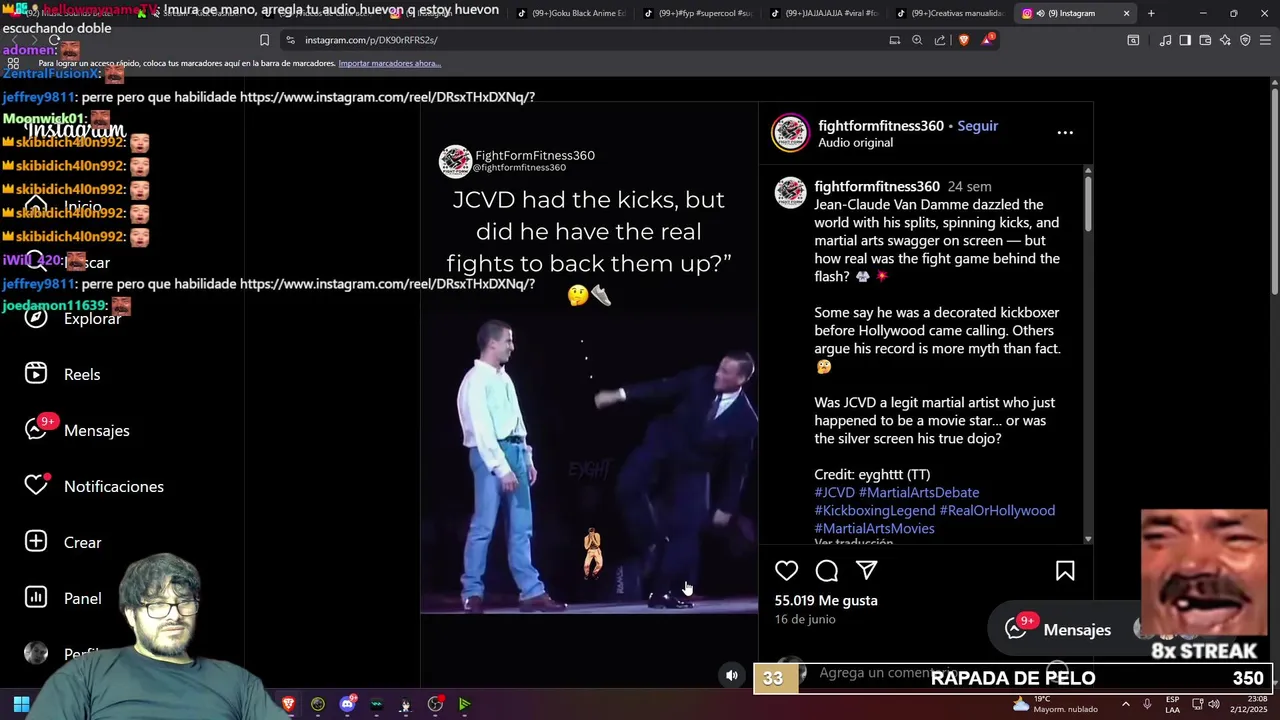Click Crear in the Instagram sidebar
This screenshot has height=720, width=1280.
(83, 542)
